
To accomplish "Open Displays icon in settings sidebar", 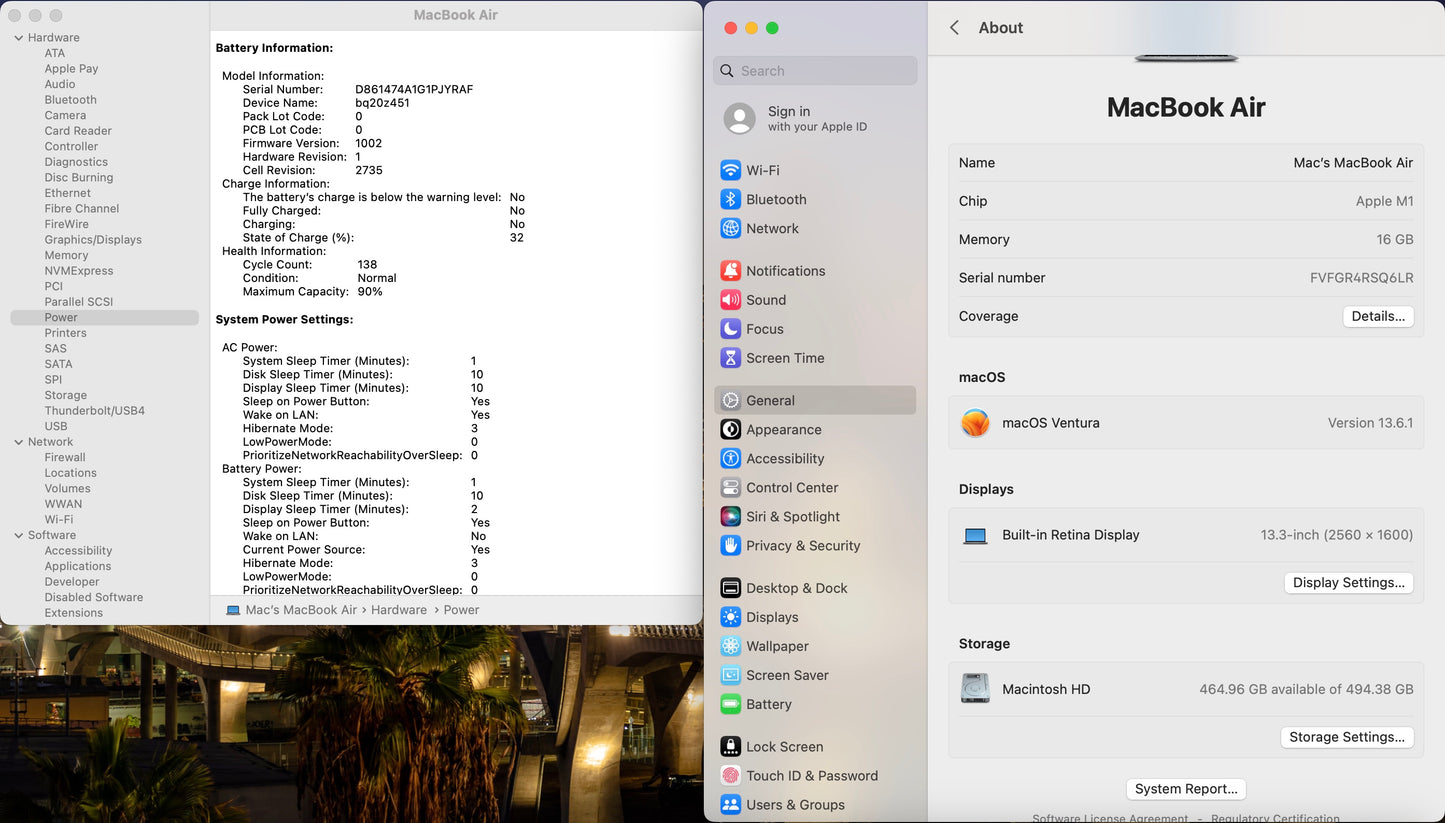I will 731,617.
